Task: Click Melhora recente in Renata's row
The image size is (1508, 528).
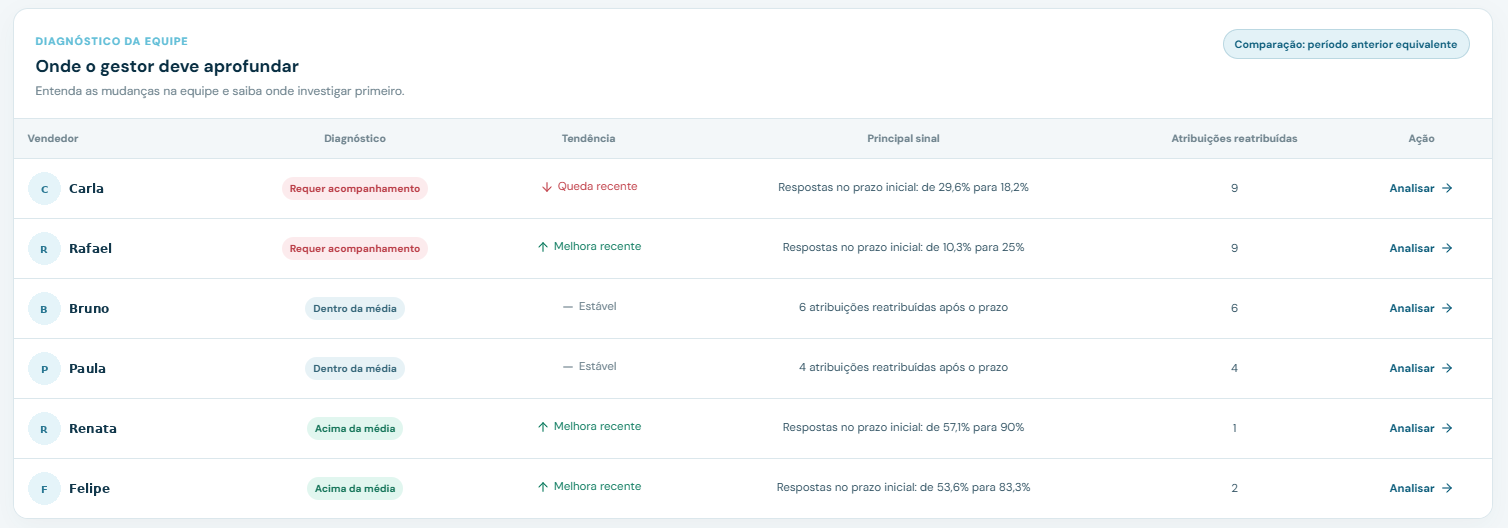Action: tap(597, 427)
